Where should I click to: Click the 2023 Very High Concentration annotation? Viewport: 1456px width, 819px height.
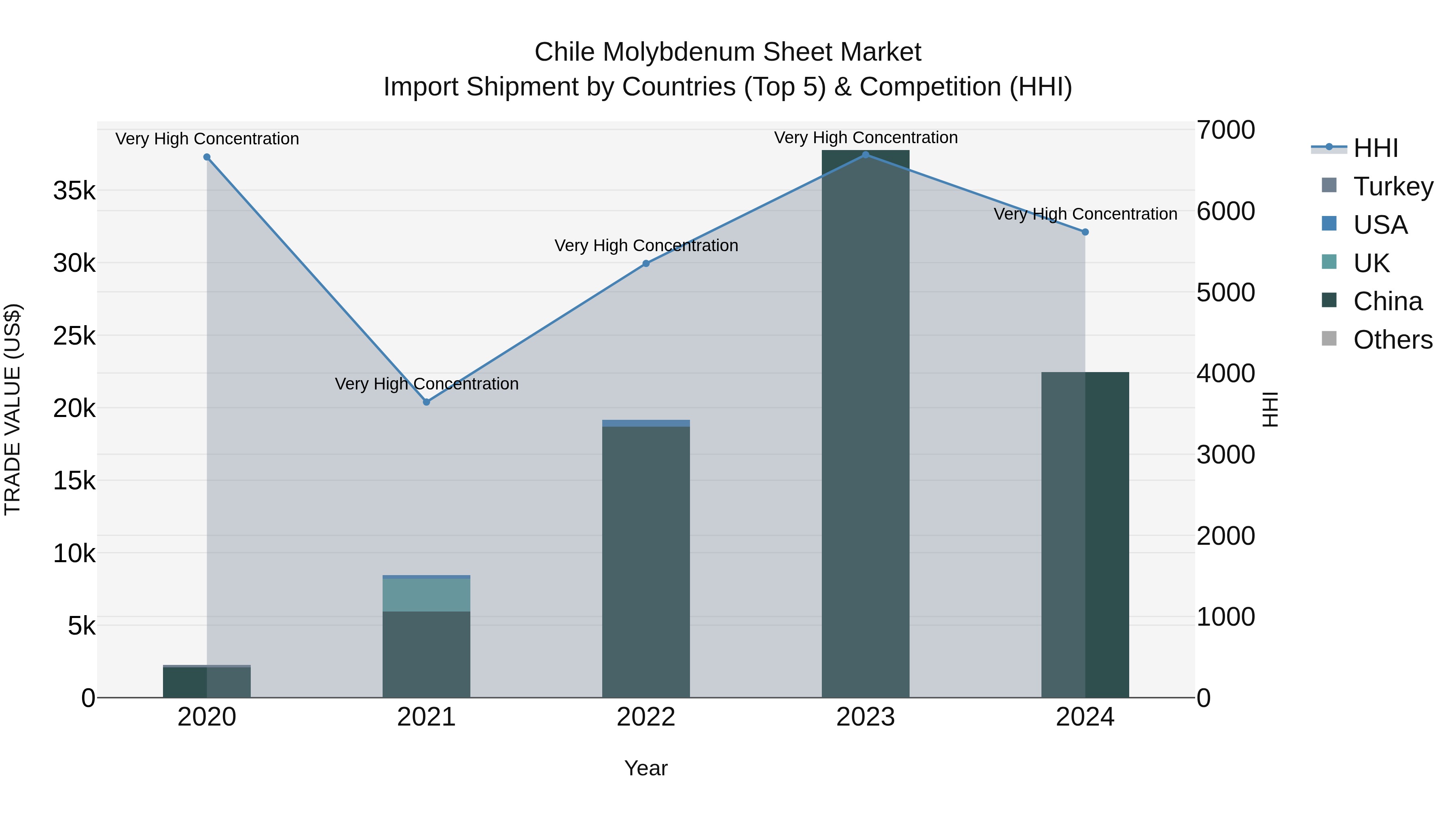pos(866,138)
